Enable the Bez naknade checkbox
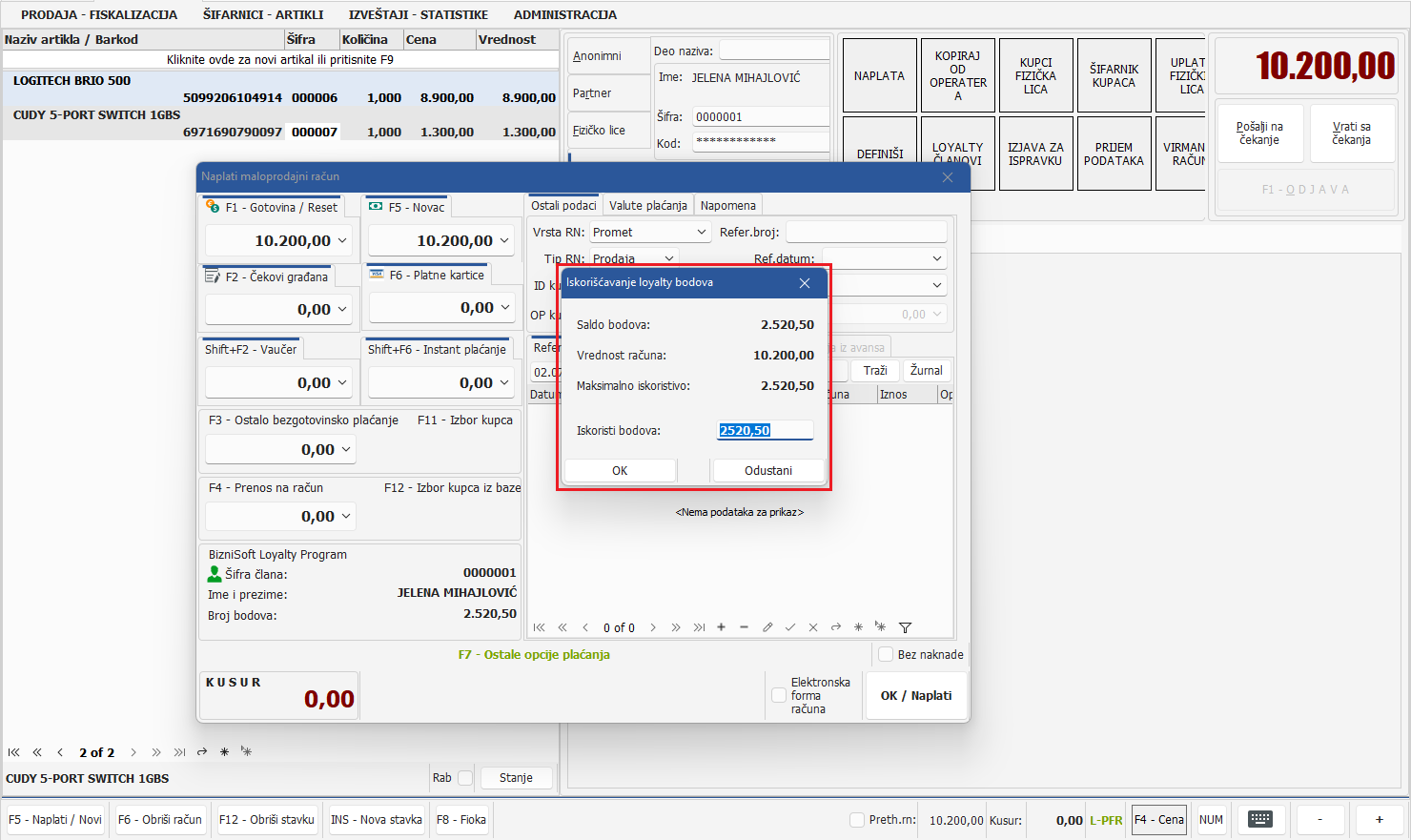Viewport: 1411px width, 840px height. (x=886, y=654)
